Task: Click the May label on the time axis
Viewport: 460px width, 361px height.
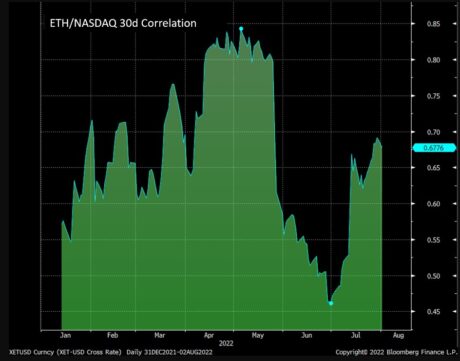Action: click(258, 335)
